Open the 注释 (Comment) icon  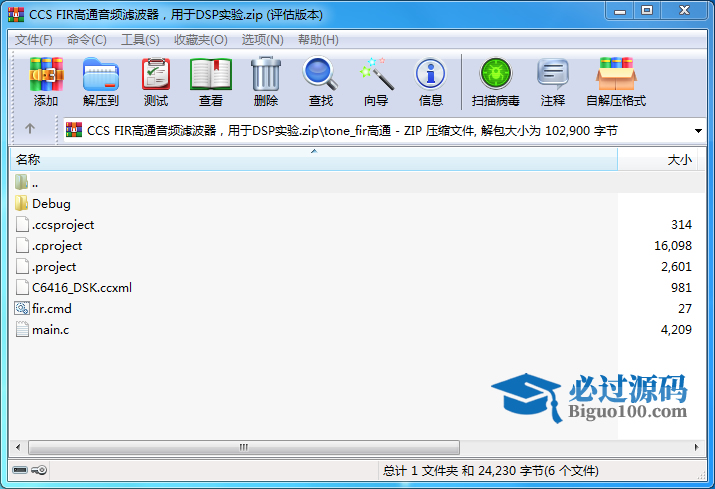click(x=553, y=74)
